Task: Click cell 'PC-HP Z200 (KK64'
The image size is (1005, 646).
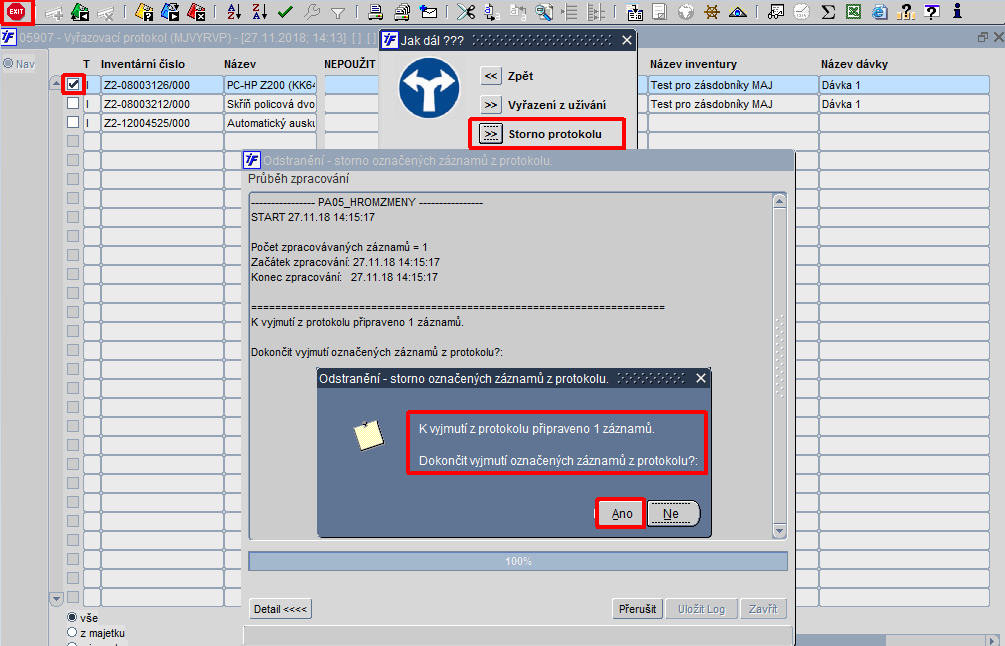Action: coord(270,85)
